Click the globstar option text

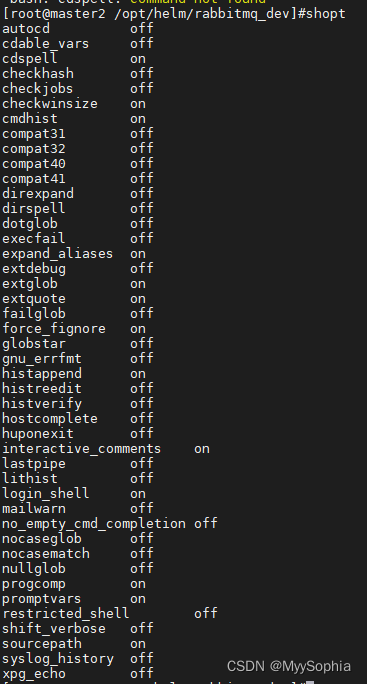click(x=34, y=344)
